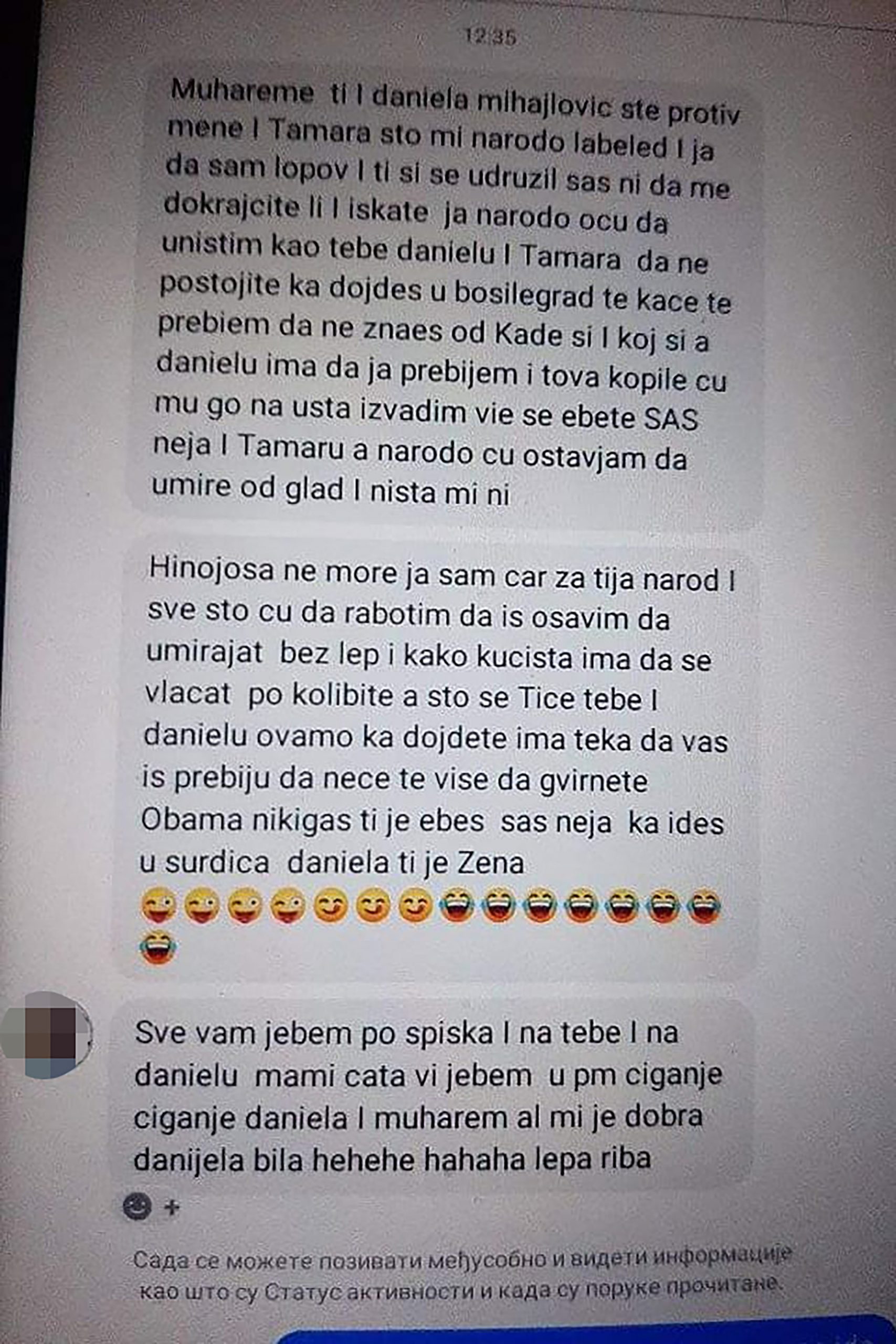
Task: Tap "surdica" in the second message
Action: point(217,863)
